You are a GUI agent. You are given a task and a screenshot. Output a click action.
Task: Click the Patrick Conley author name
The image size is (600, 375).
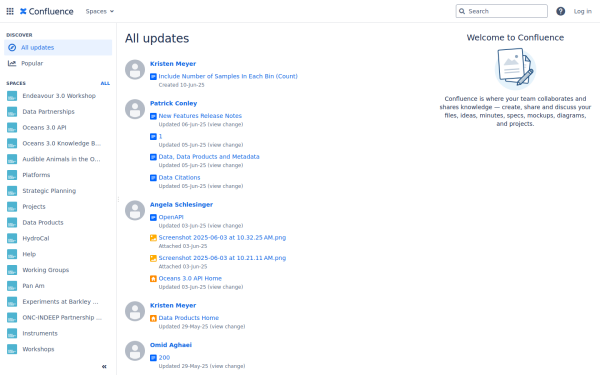click(x=173, y=103)
